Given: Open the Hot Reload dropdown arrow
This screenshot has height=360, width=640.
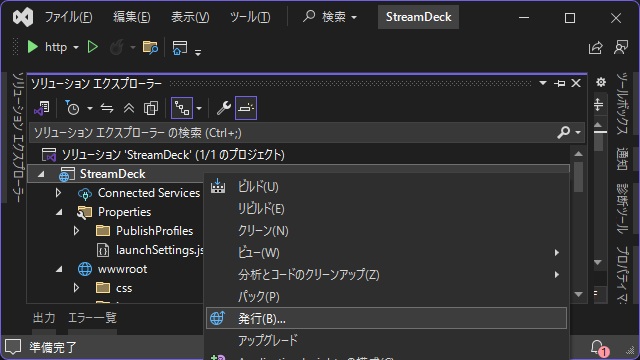Looking at the screenshot, I should pyautogui.click(x=133, y=48).
